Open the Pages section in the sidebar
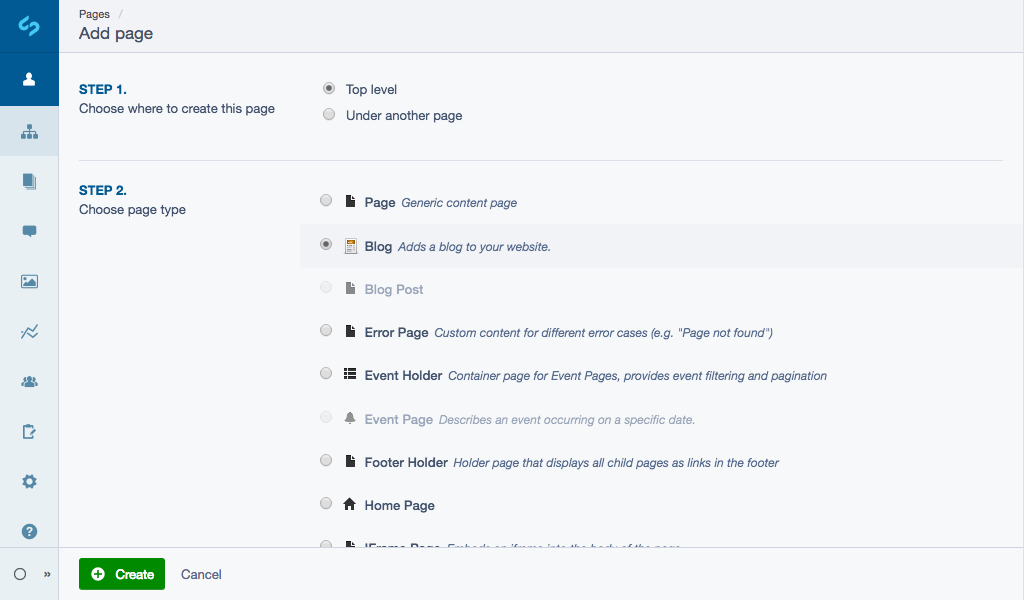 pyautogui.click(x=29, y=130)
